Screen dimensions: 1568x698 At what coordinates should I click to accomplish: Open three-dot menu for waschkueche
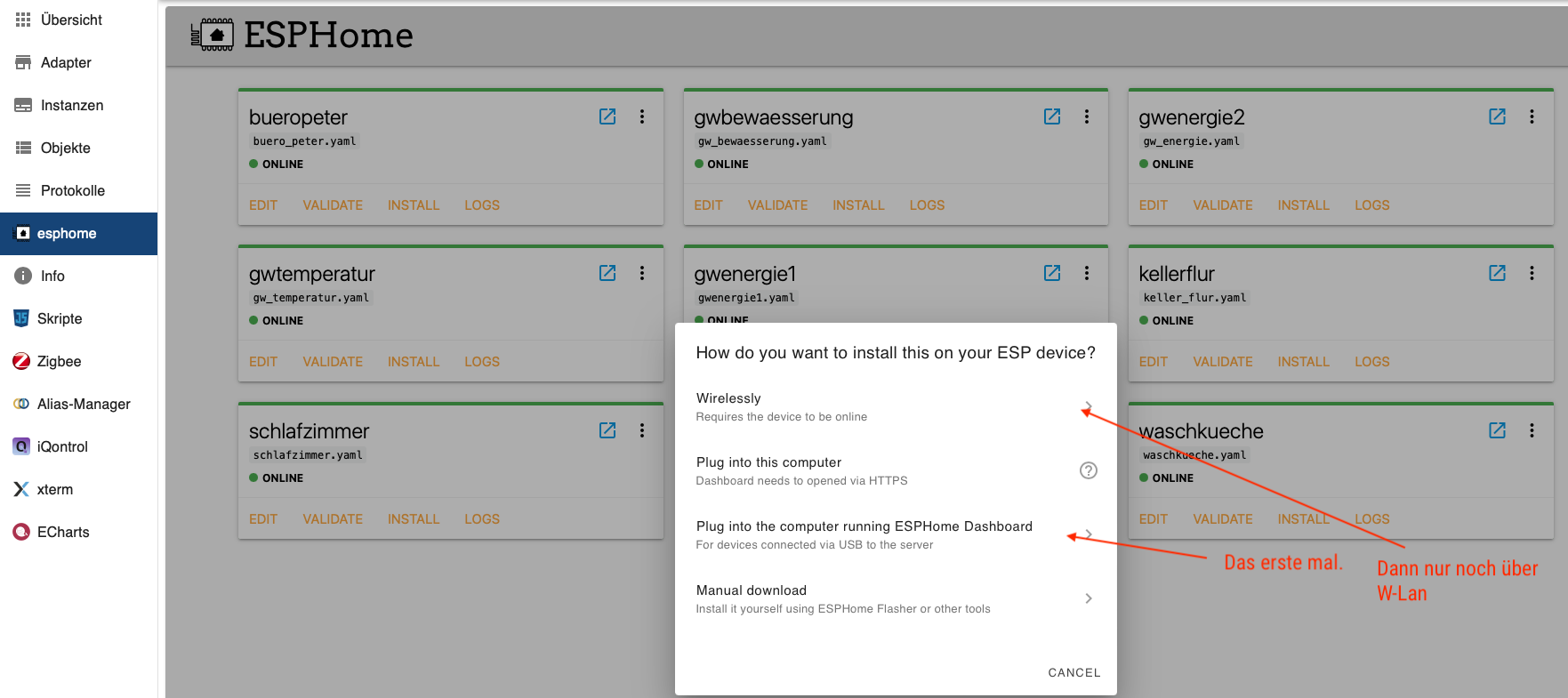coord(1532,430)
